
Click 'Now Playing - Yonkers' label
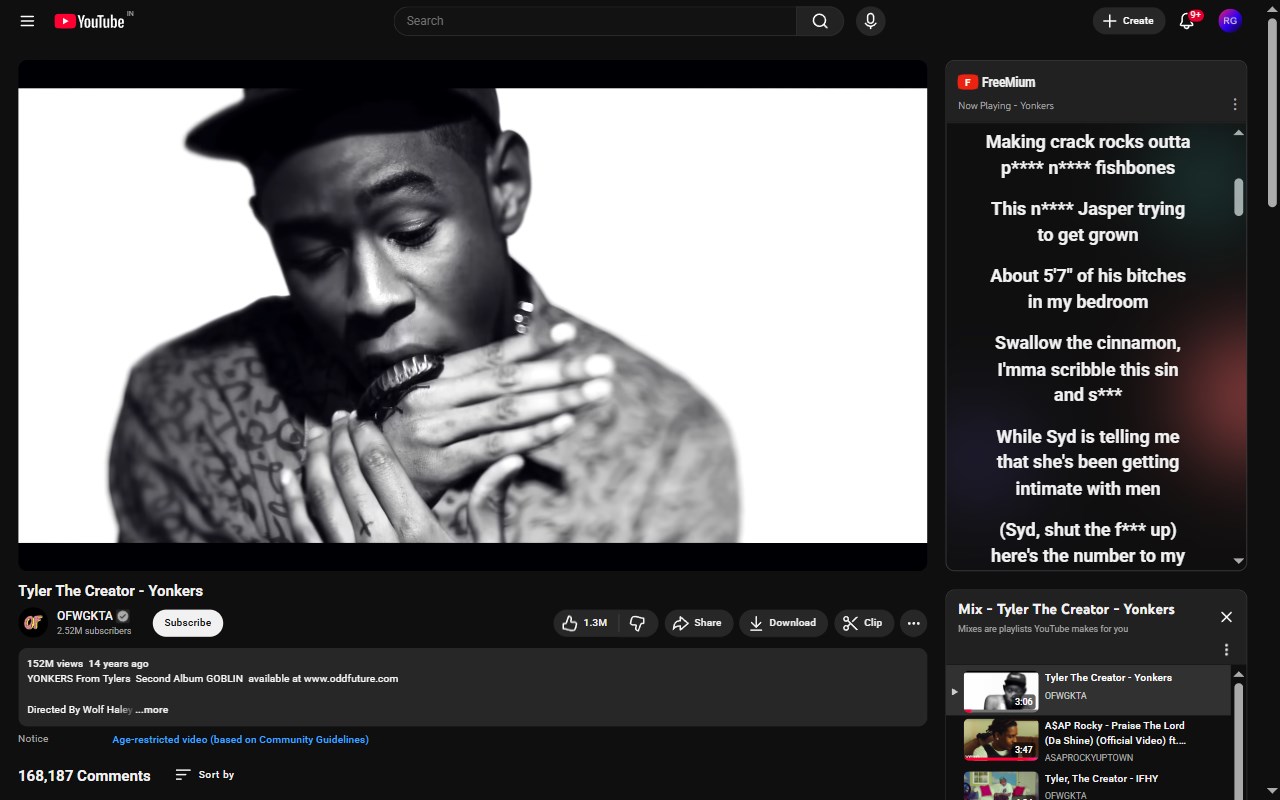[x=1006, y=106]
